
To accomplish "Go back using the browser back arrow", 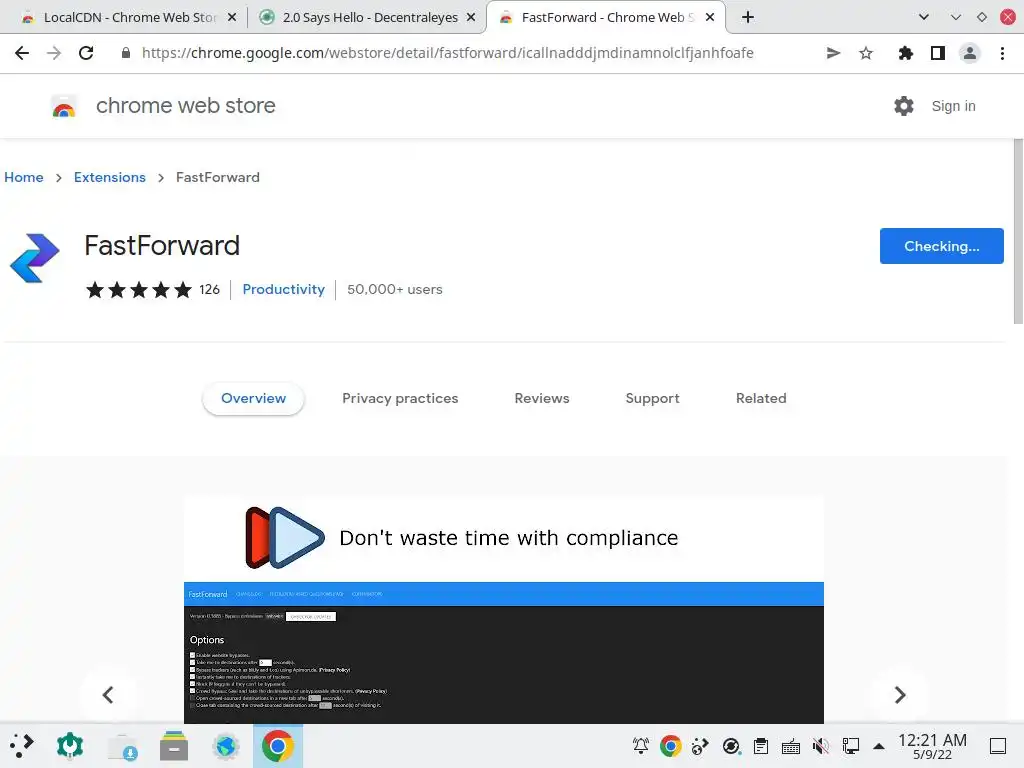I will (x=22, y=53).
